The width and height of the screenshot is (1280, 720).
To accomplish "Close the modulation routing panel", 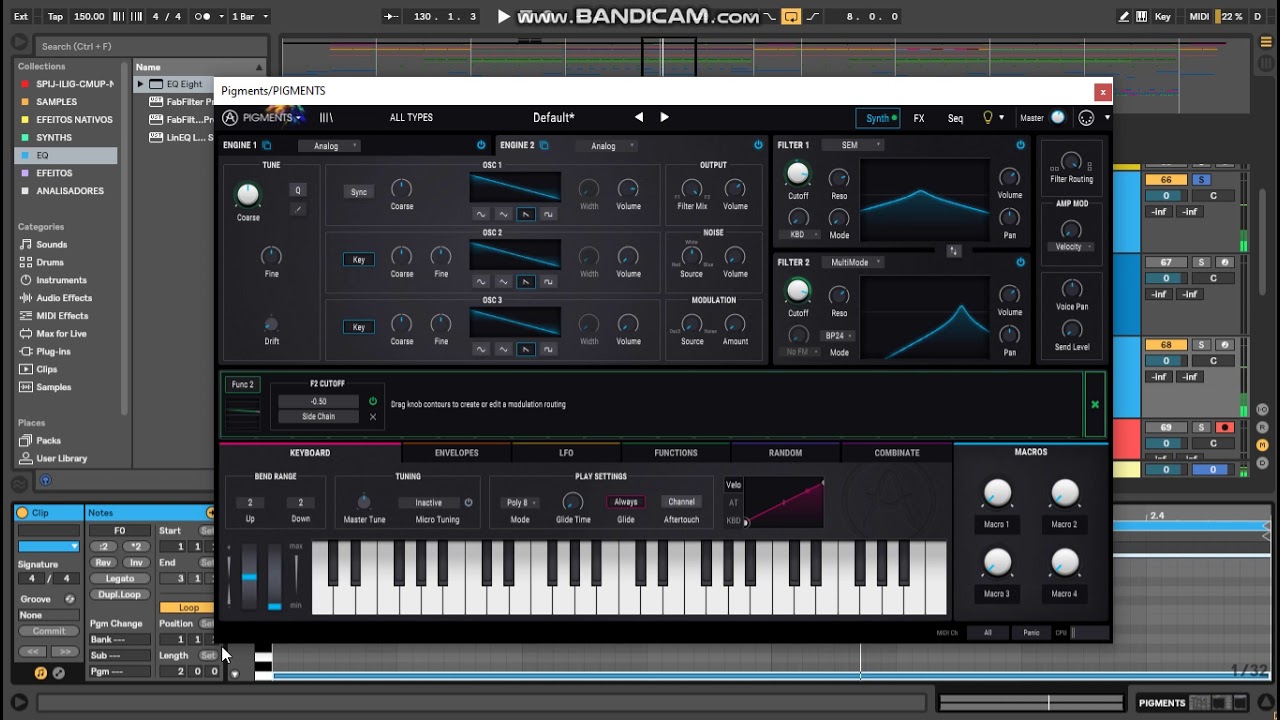I will coord(1095,404).
